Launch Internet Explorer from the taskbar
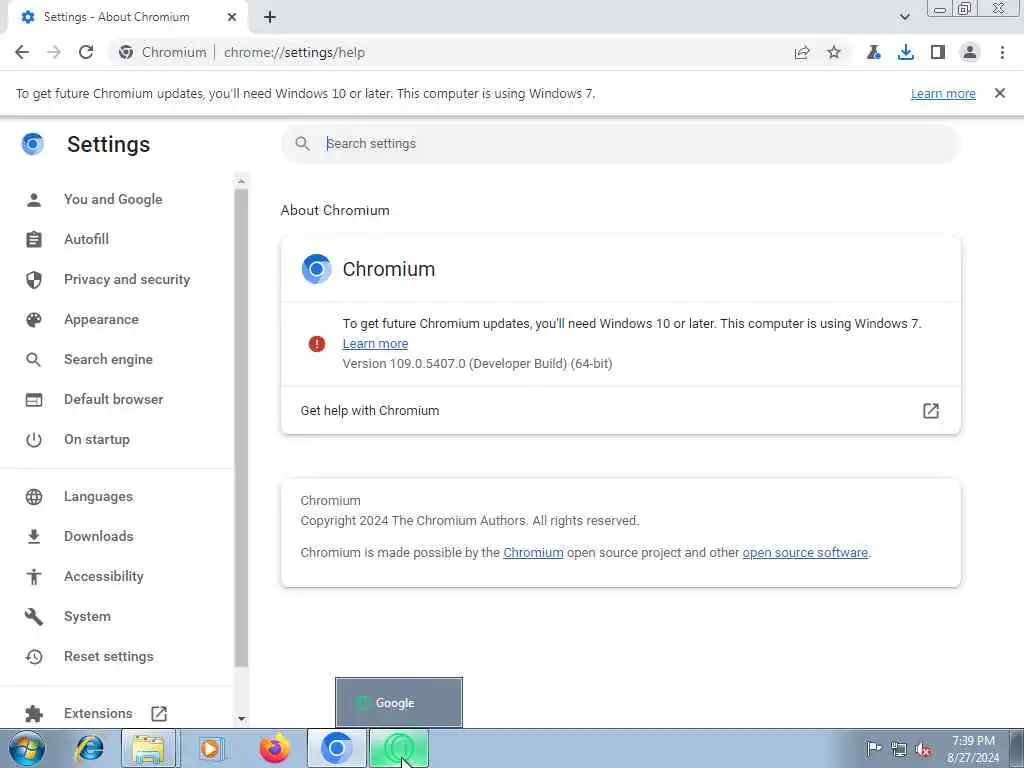This screenshot has height=768, width=1024. (89, 748)
